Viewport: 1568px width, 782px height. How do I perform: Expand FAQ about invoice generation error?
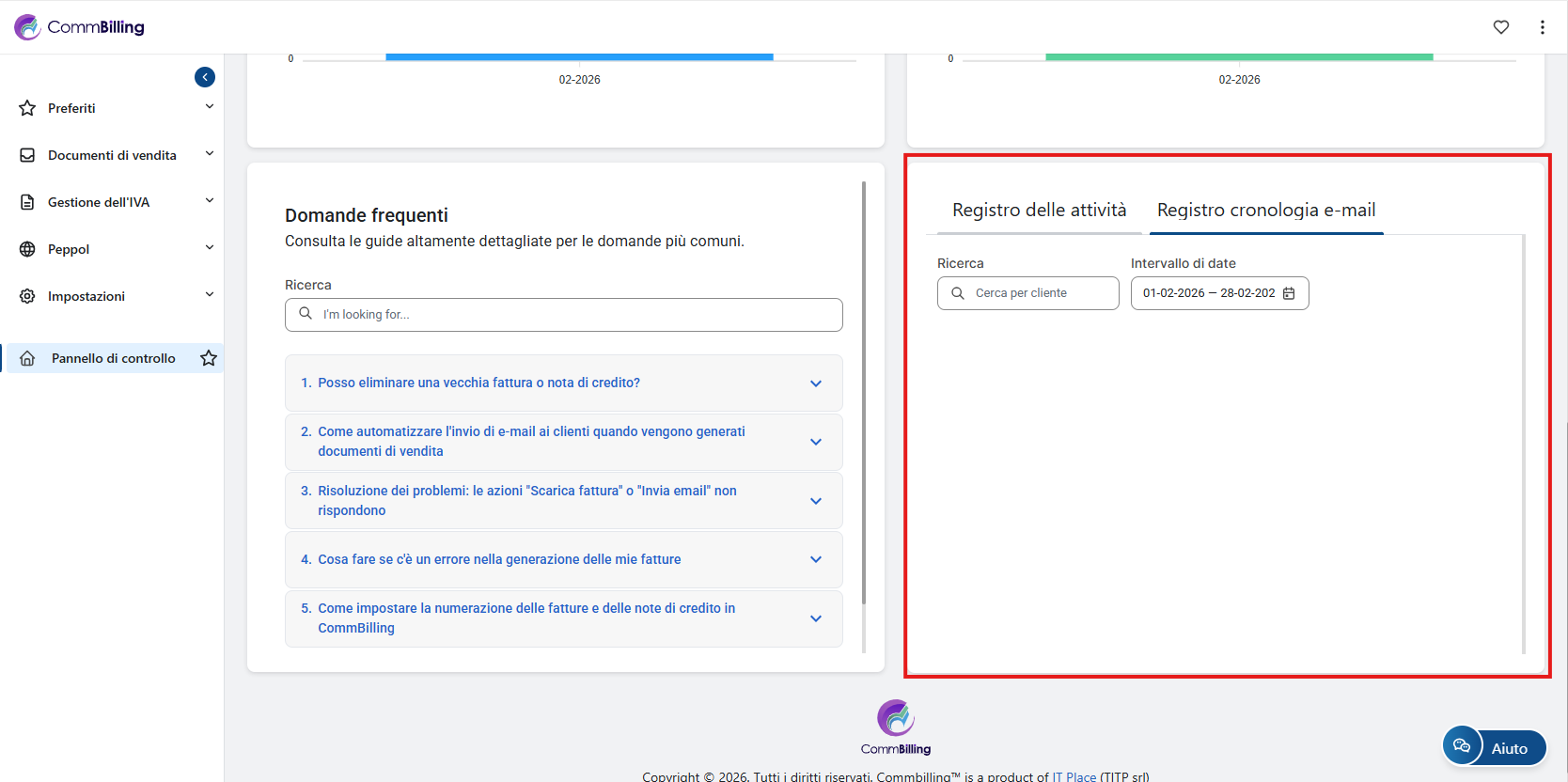(x=563, y=559)
